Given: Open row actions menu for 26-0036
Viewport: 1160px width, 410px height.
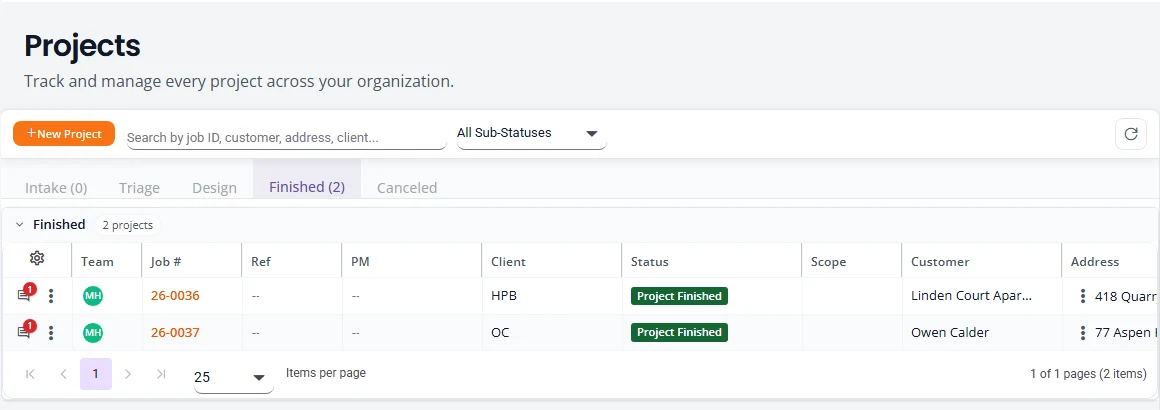Looking at the screenshot, I should click(x=51, y=296).
